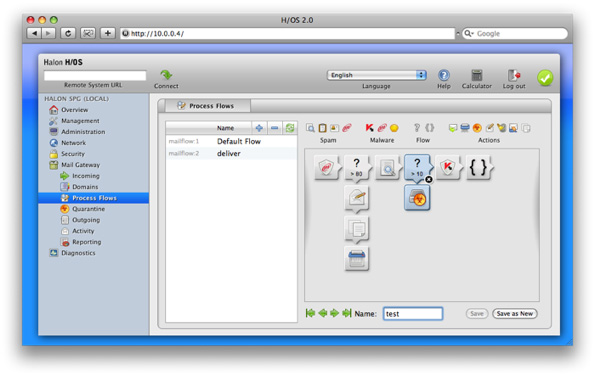Screen dimensions: 595x376
Task: Open Diagnostics in the sidebar
Action: pyautogui.click(x=78, y=253)
